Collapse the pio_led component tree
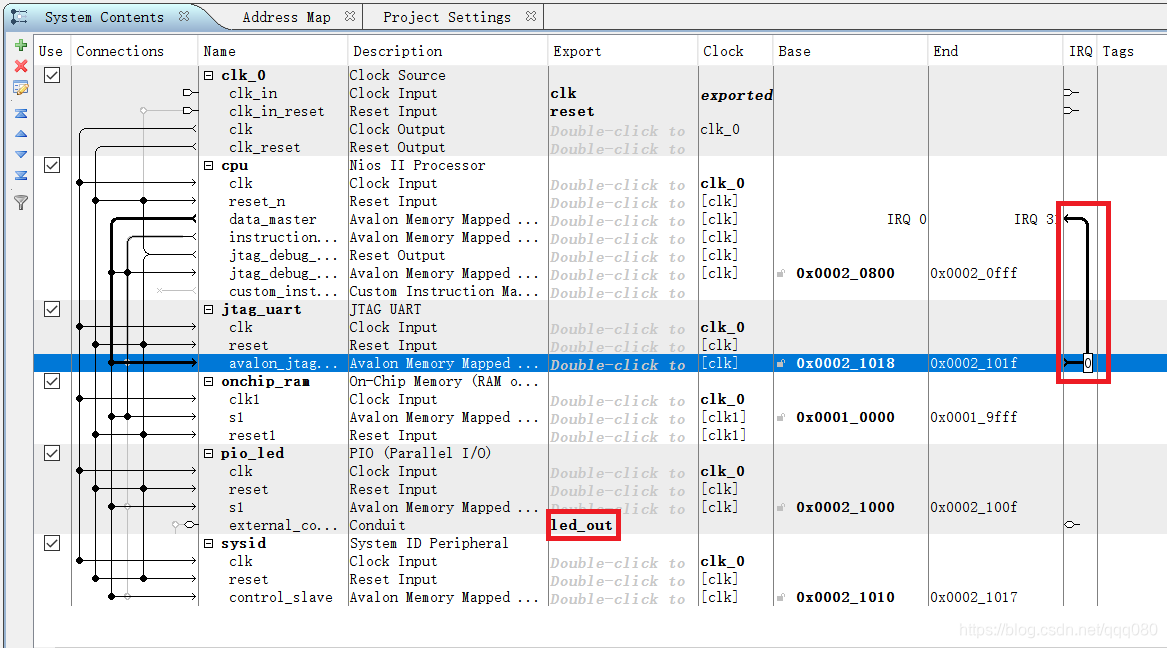 pyautogui.click(x=209, y=453)
